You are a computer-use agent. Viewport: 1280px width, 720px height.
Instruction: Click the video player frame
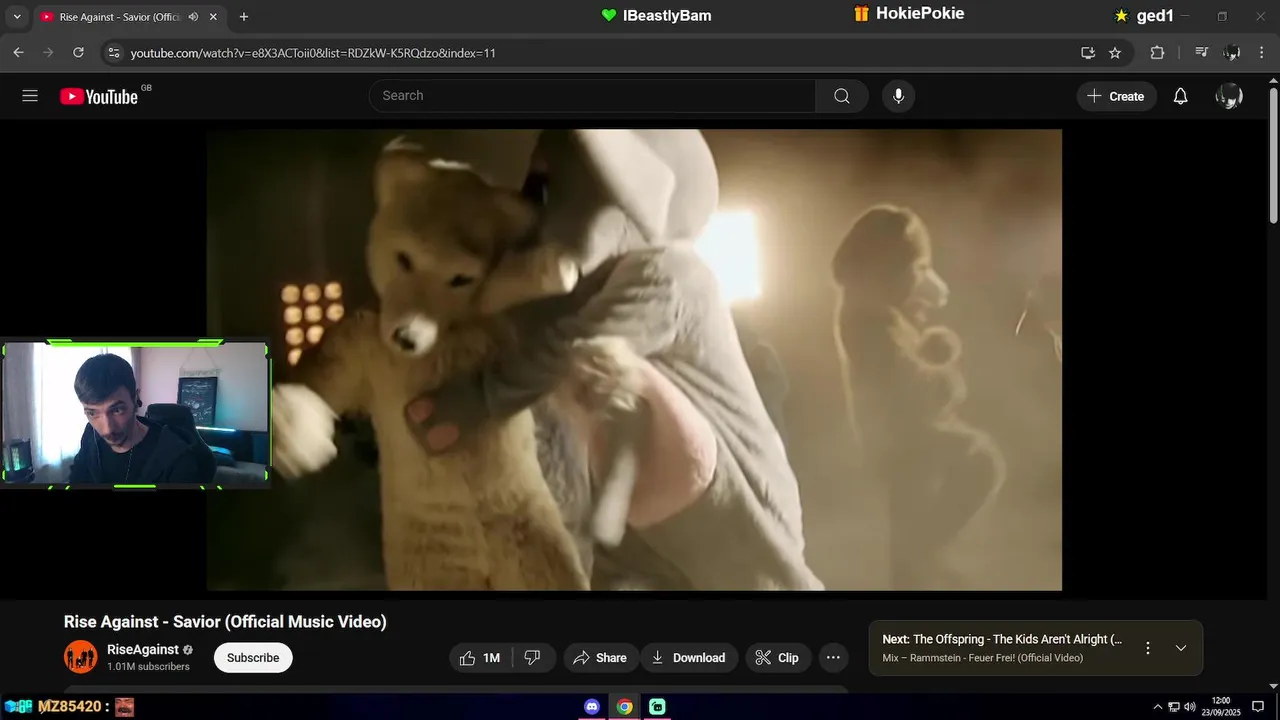(x=634, y=360)
